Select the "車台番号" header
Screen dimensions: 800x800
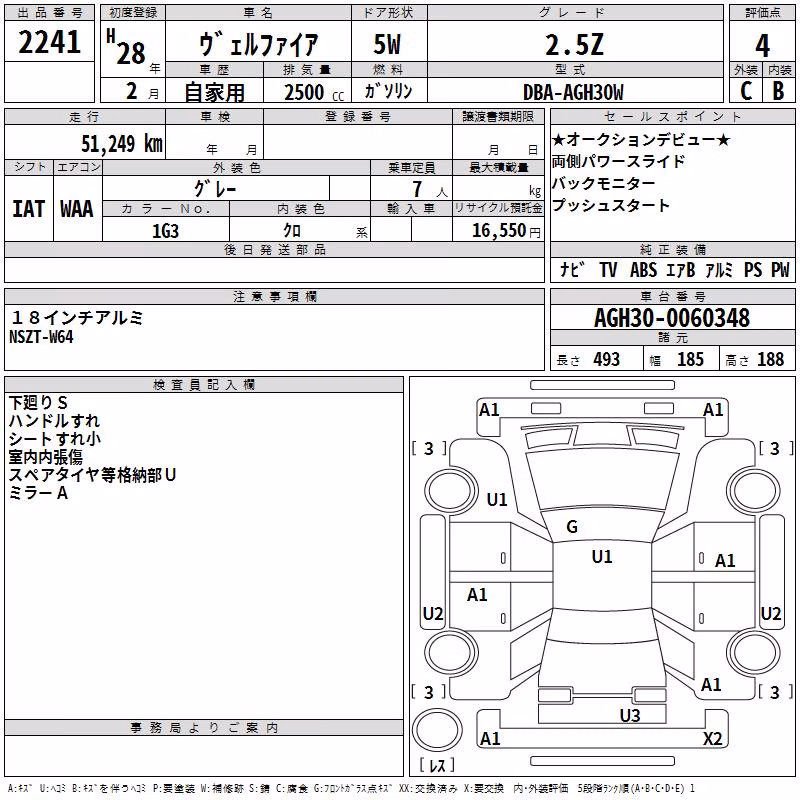(x=673, y=296)
